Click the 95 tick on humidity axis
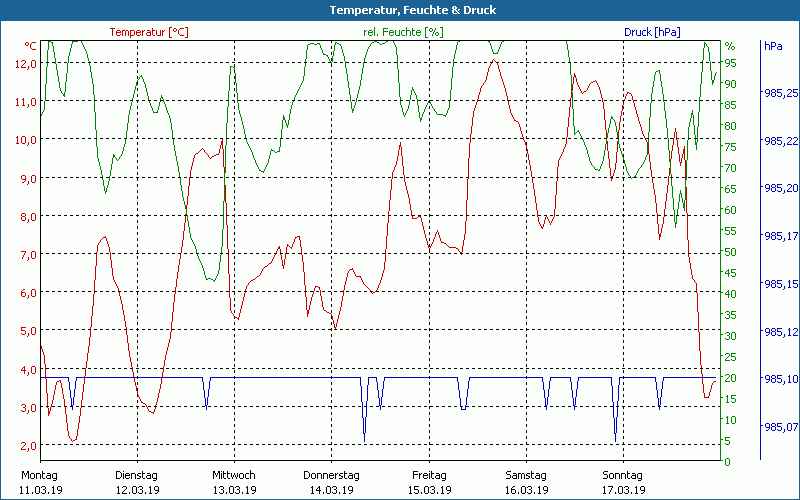 click(730, 63)
